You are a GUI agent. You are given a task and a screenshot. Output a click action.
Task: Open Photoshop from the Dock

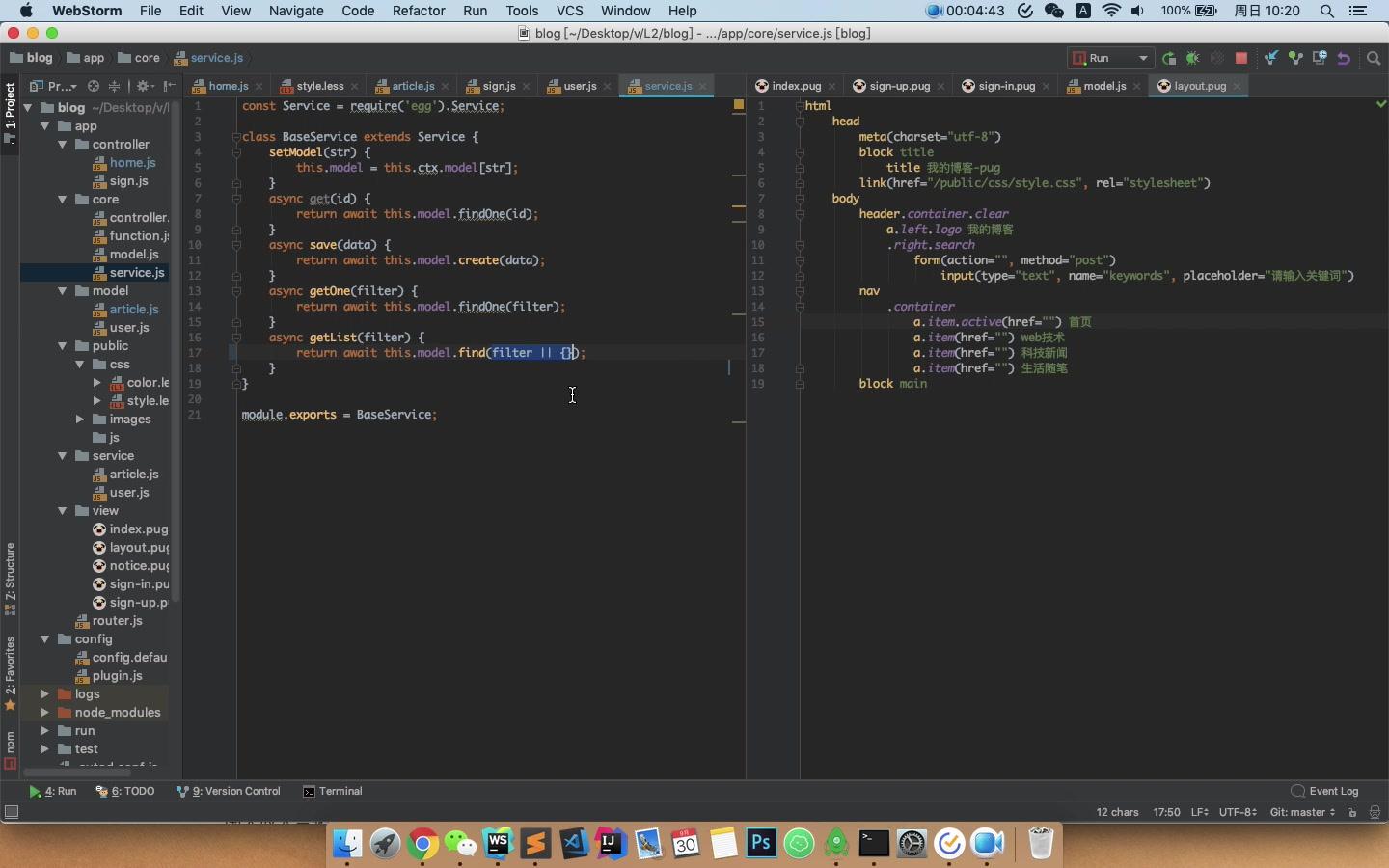(x=761, y=845)
